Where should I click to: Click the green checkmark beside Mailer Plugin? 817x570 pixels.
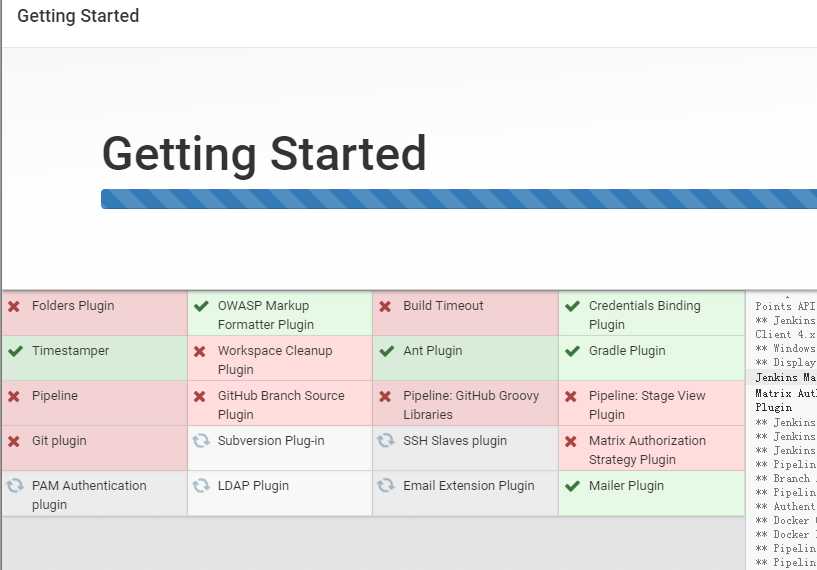[x=572, y=486]
